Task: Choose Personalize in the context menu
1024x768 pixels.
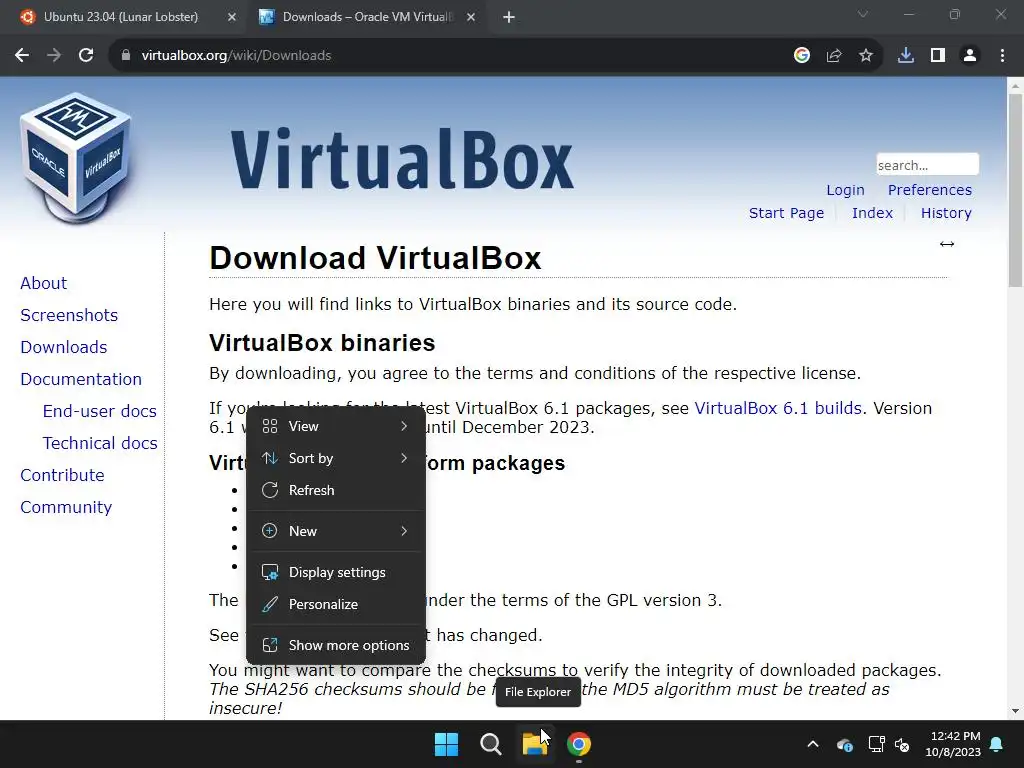Action: coord(336,604)
